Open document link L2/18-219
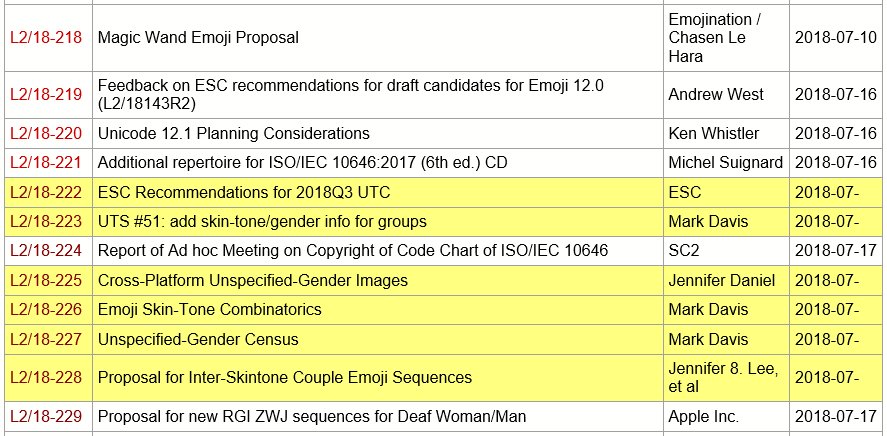The height and width of the screenshot is (436, 887). point(46,95)
